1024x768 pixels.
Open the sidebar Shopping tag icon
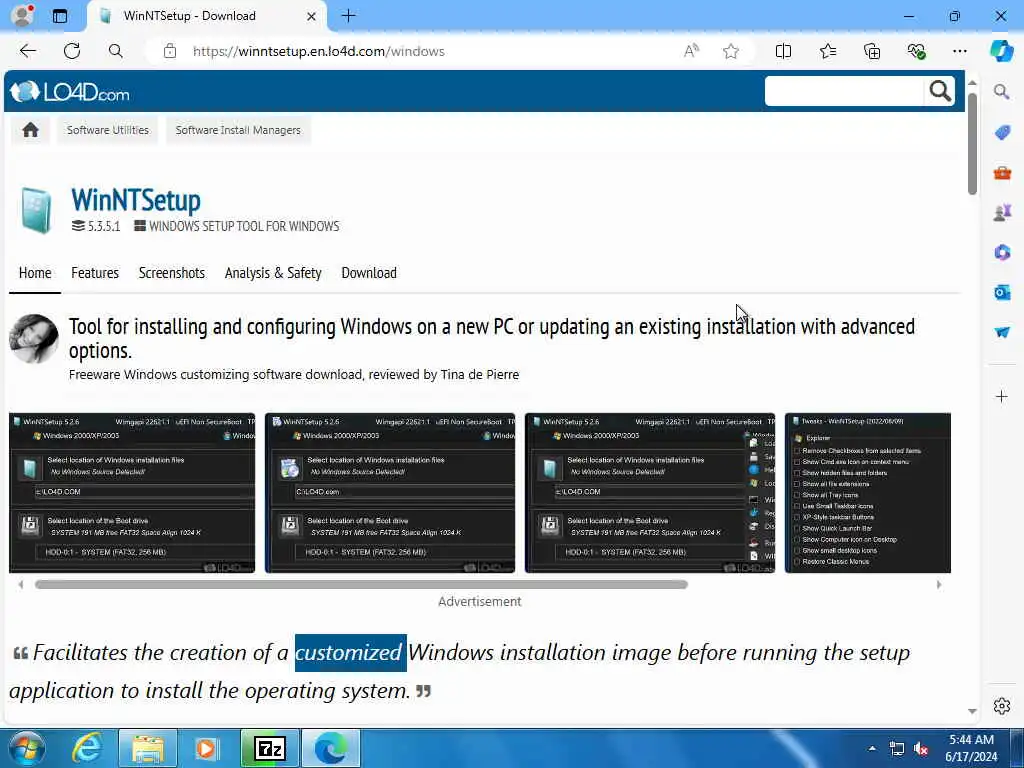coord(1002,133)
